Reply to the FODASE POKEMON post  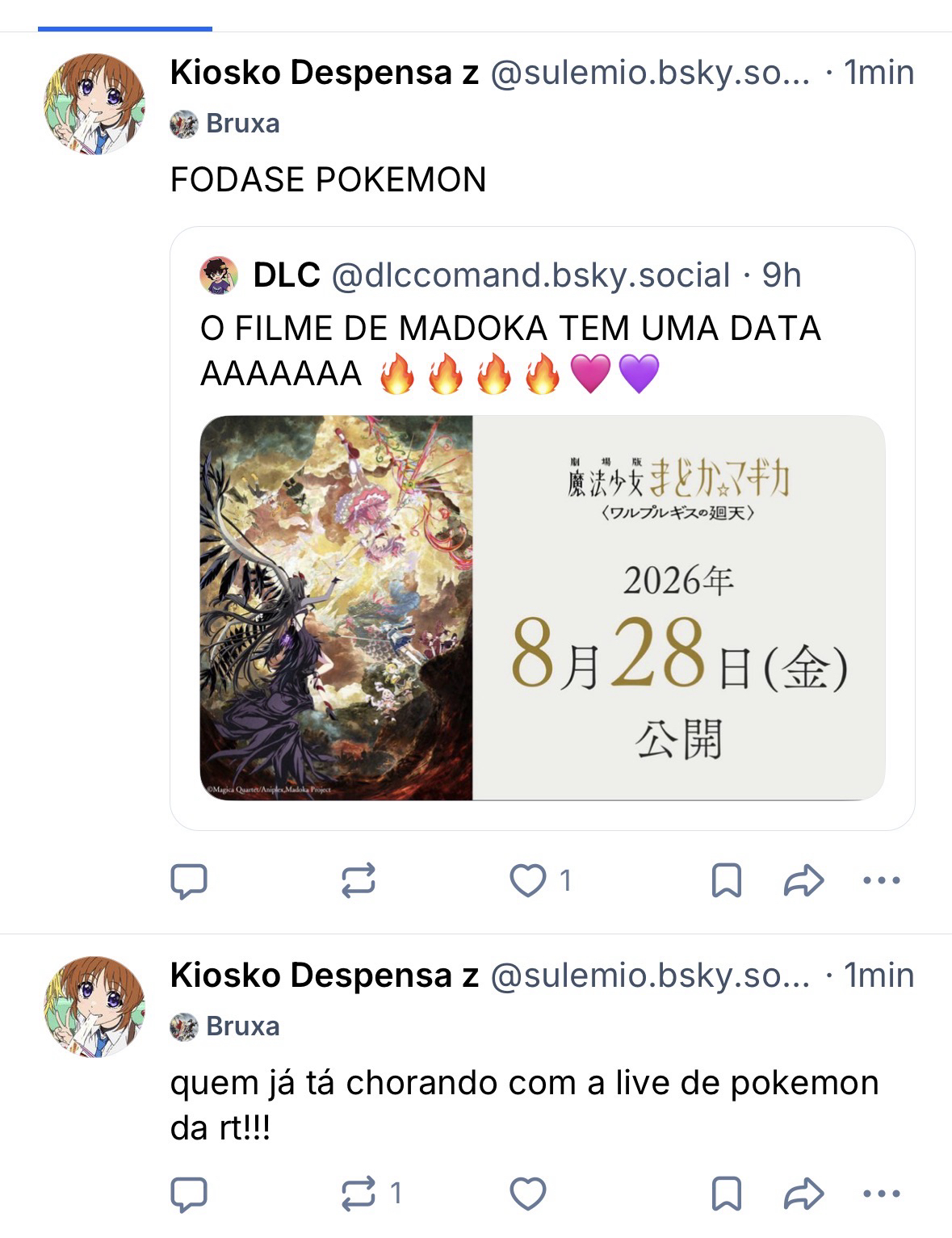[x=189, y=881]
